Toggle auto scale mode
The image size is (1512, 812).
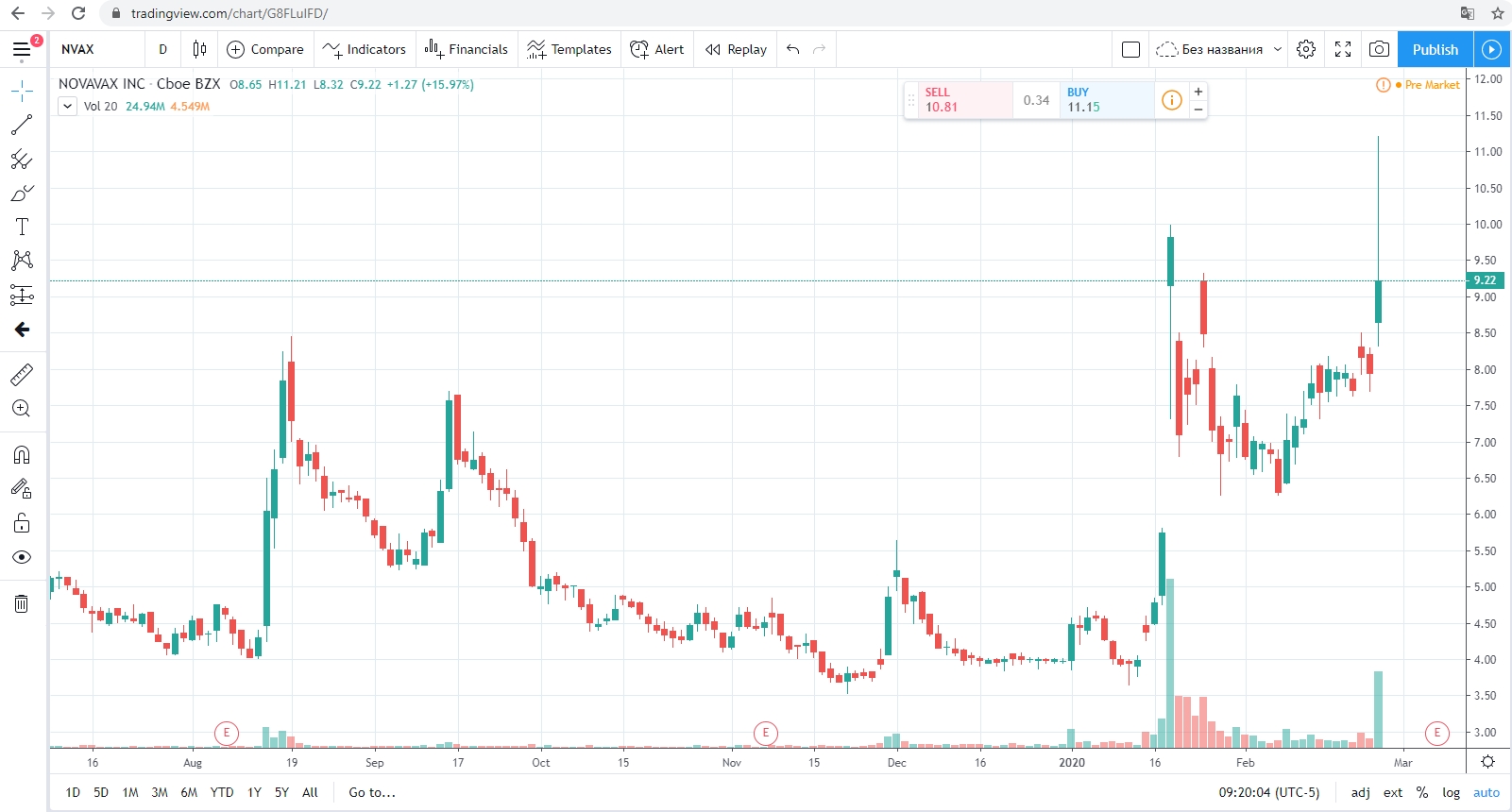pos(1487,792)
